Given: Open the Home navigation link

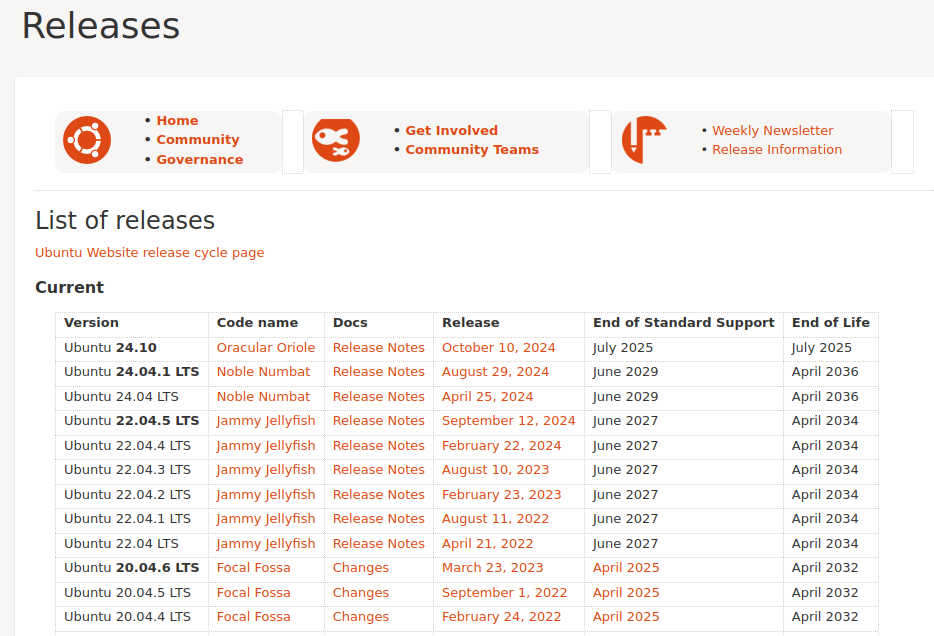Looking at the screenshot, I should coord(178,120).
